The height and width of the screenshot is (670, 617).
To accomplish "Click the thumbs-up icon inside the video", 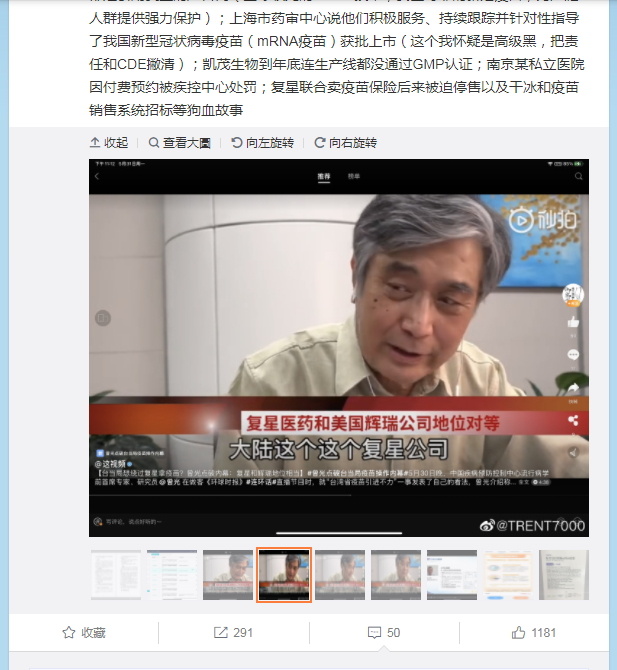I will (573, 322).
